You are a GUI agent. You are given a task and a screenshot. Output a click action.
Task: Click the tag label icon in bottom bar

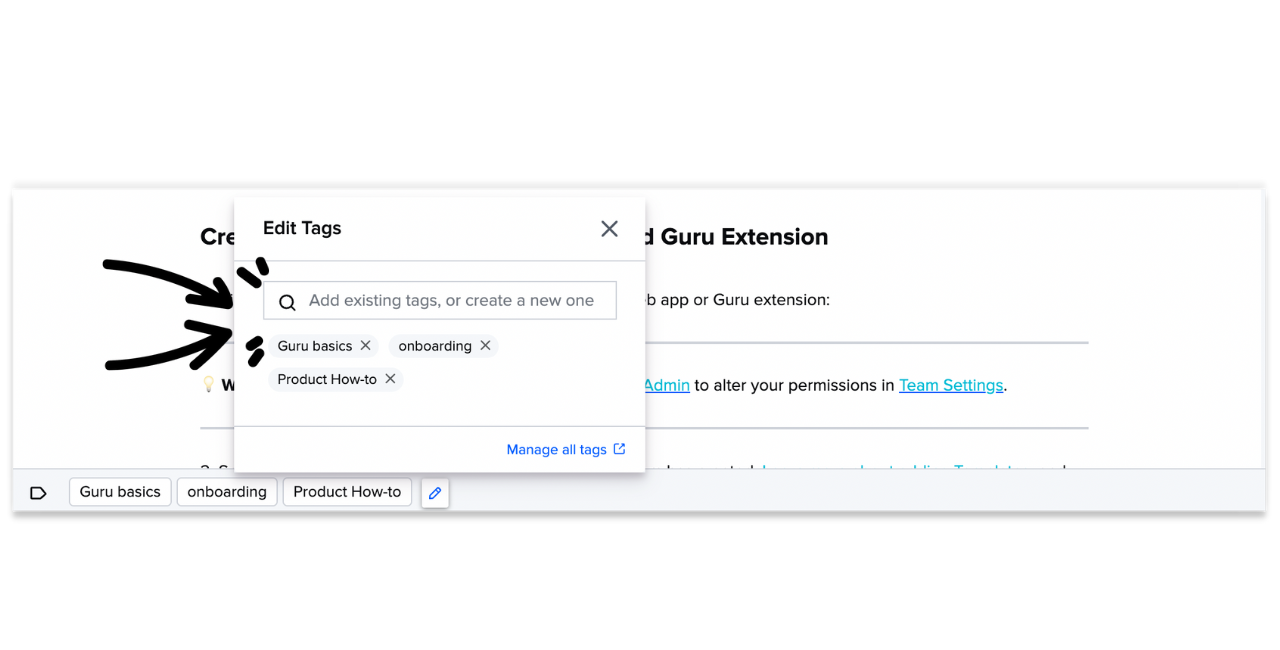tap(38, 493)
